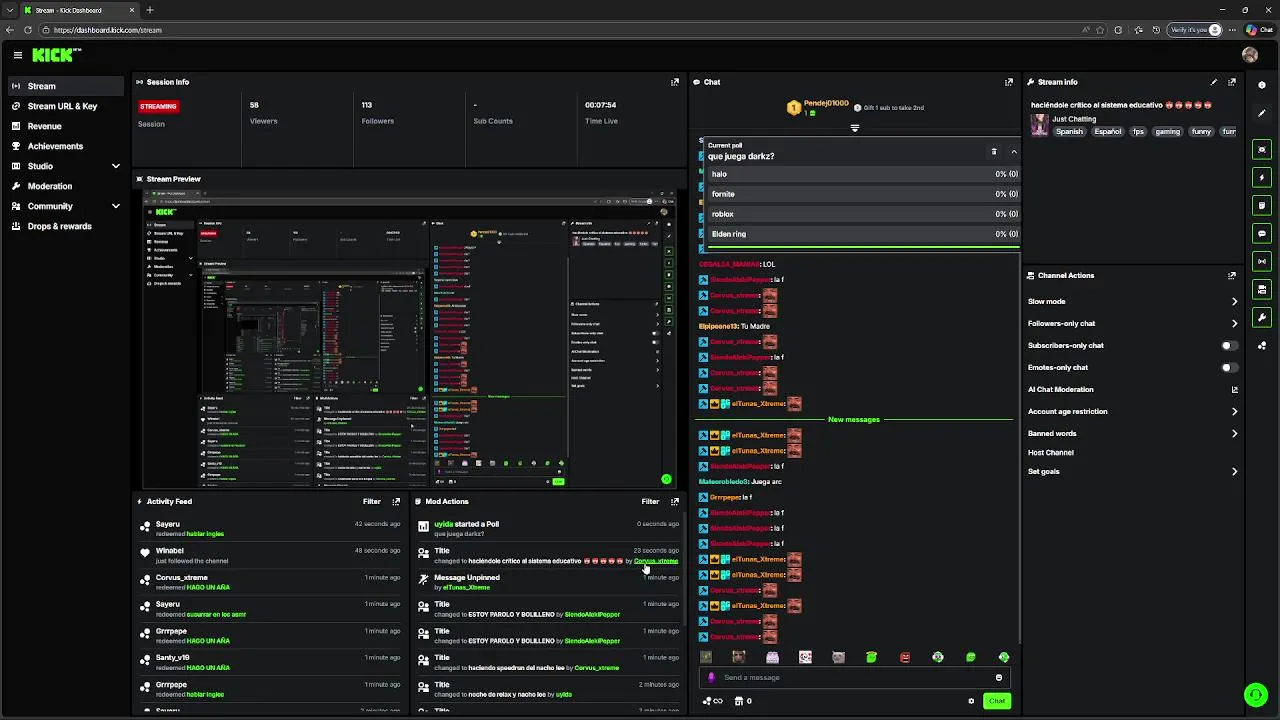The width and height of the screenshot is (1280, 720).
Task: Open chat settings gear icon
Action: tap(971, 701)
